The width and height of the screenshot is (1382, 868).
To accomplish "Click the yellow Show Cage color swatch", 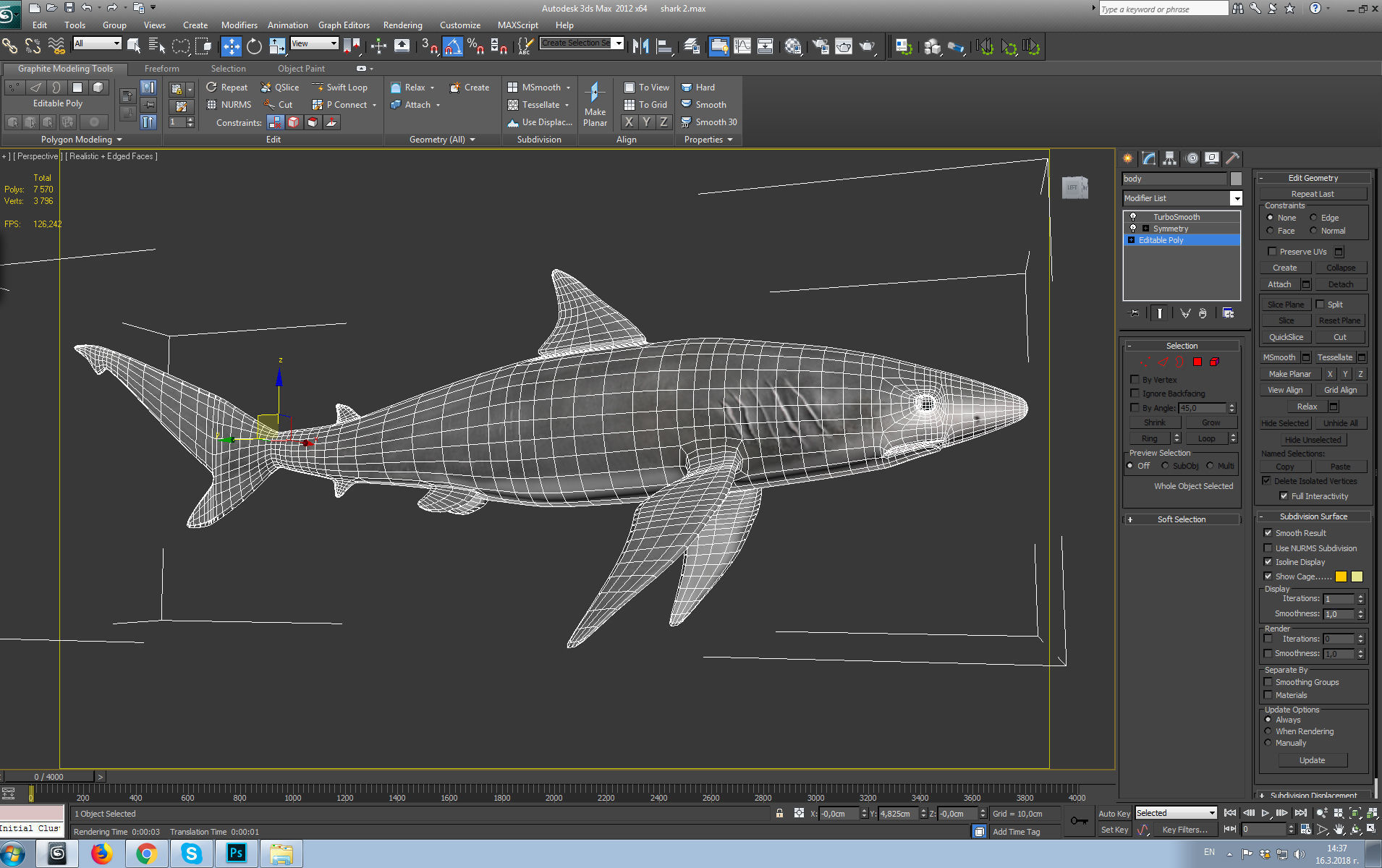I will 1357,576.
